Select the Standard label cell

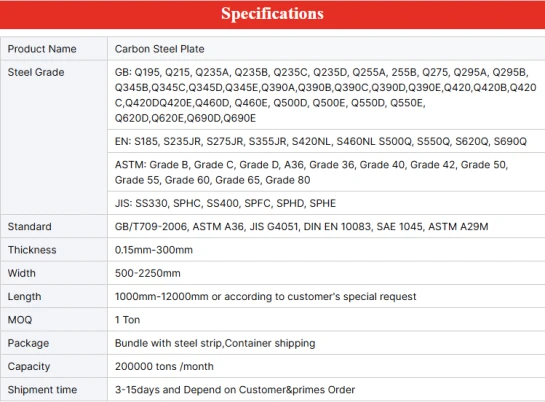tap(54, 227)
